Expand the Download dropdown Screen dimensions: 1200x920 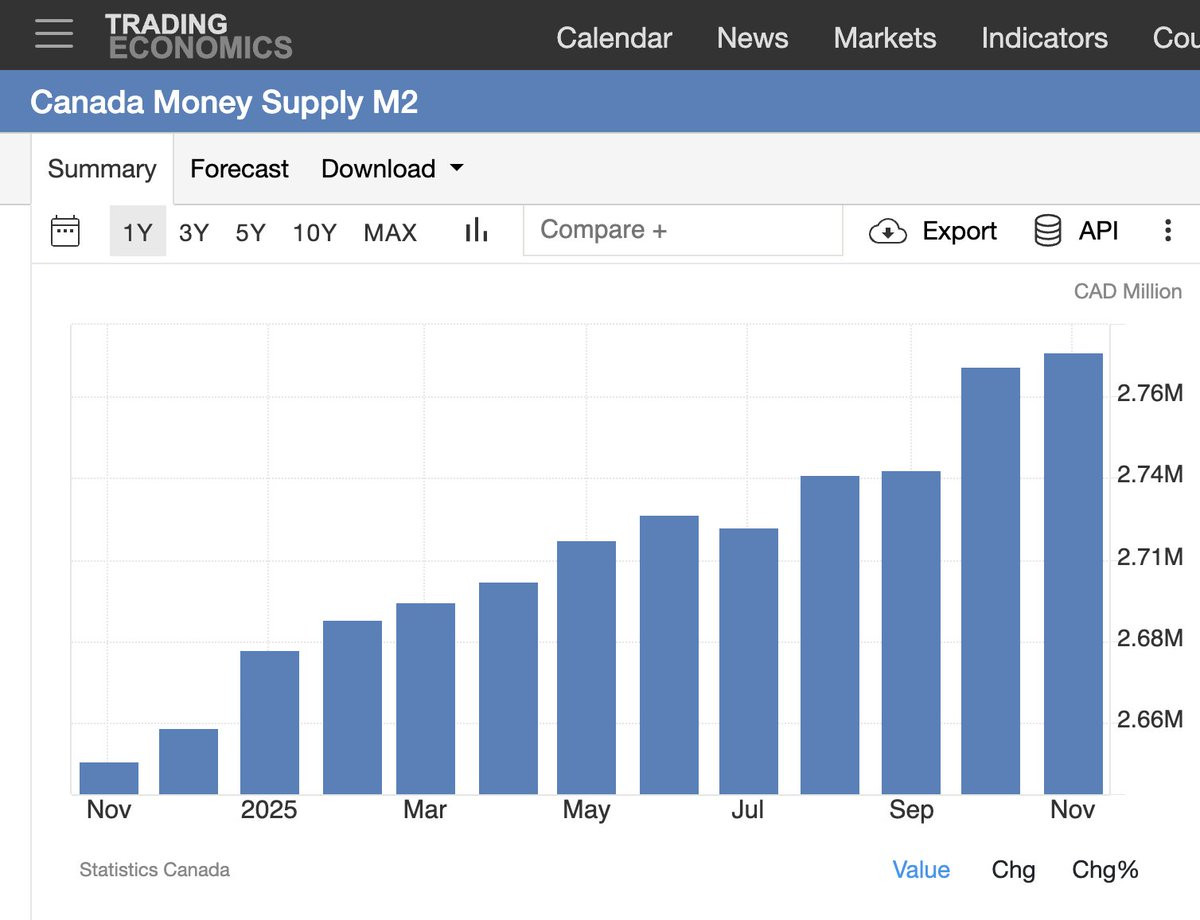point(392,169)
